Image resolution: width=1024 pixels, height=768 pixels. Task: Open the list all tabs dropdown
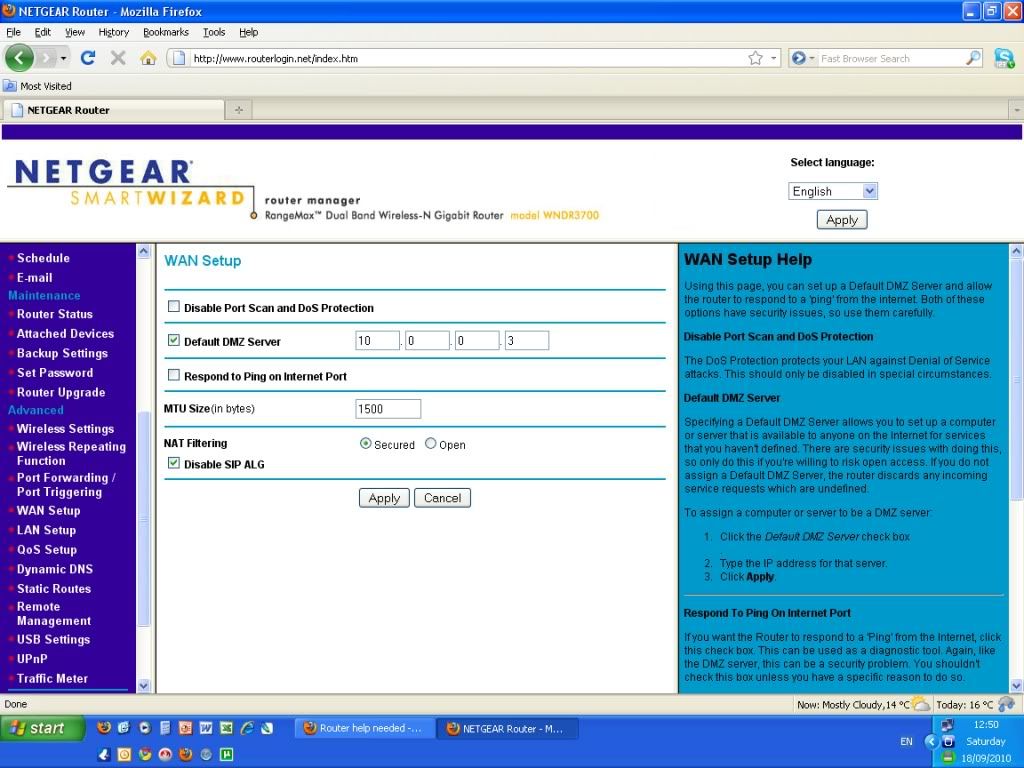1016,110
